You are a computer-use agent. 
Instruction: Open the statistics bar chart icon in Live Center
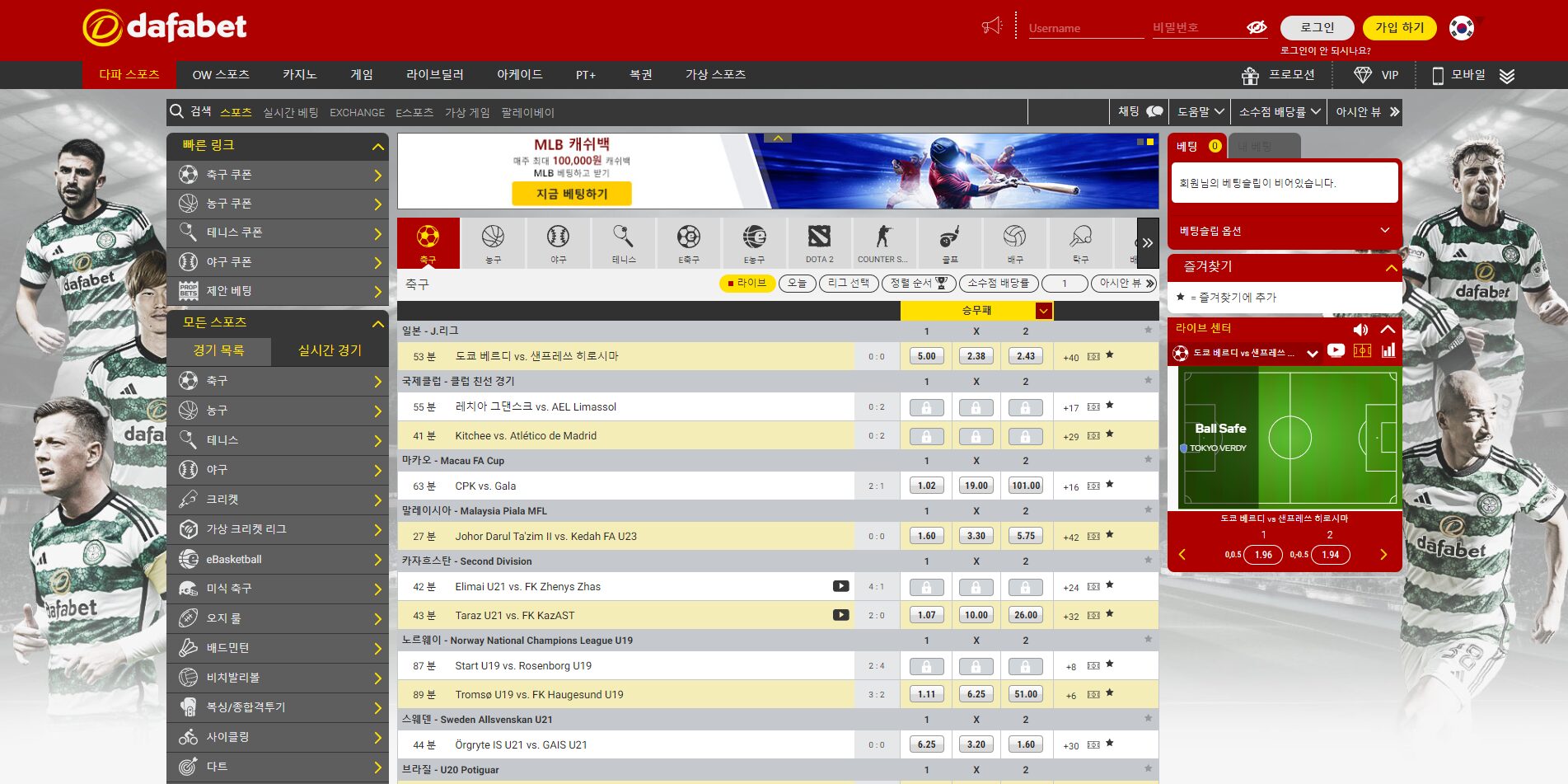(x=1388, y=351)
